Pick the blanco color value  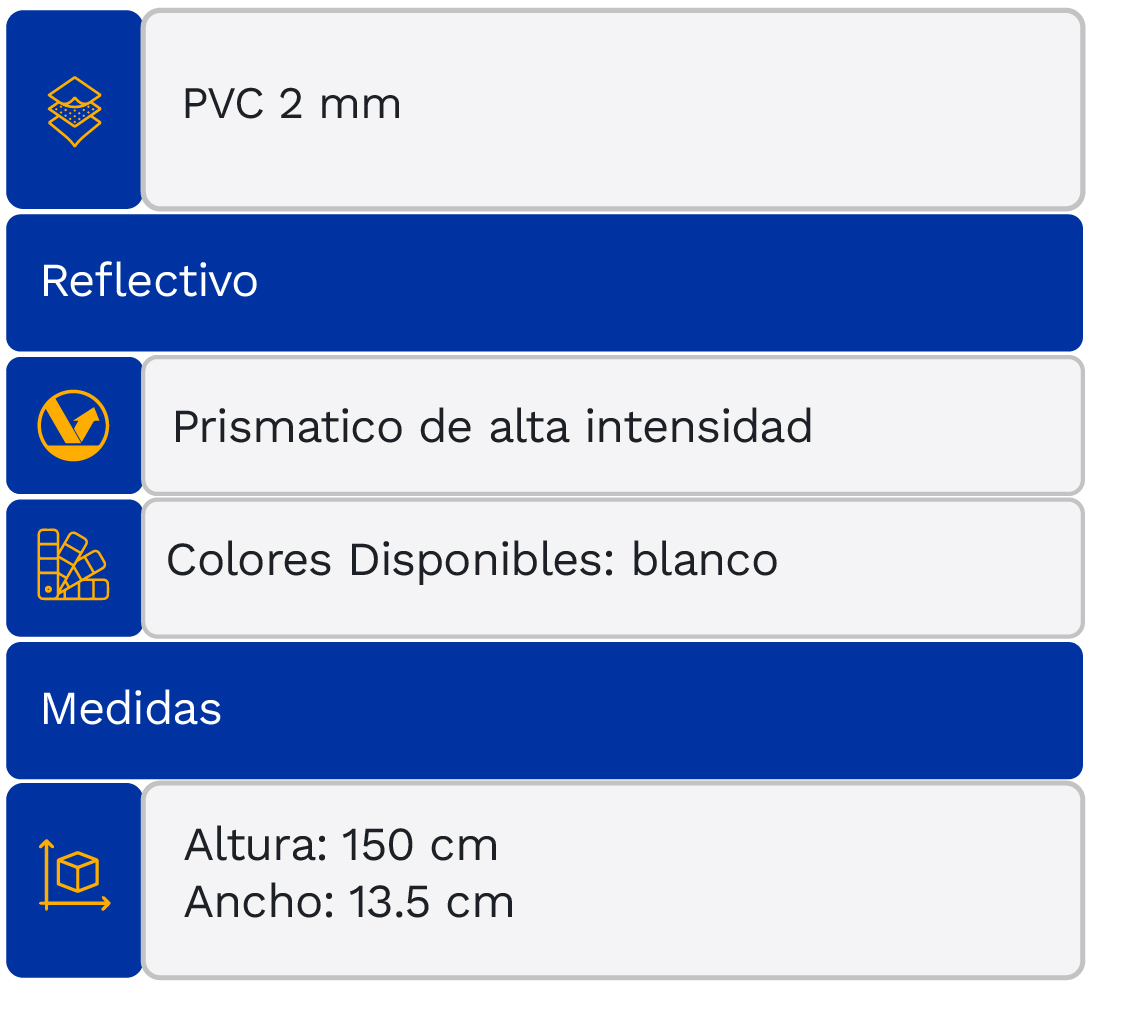[x=704, y=560]
